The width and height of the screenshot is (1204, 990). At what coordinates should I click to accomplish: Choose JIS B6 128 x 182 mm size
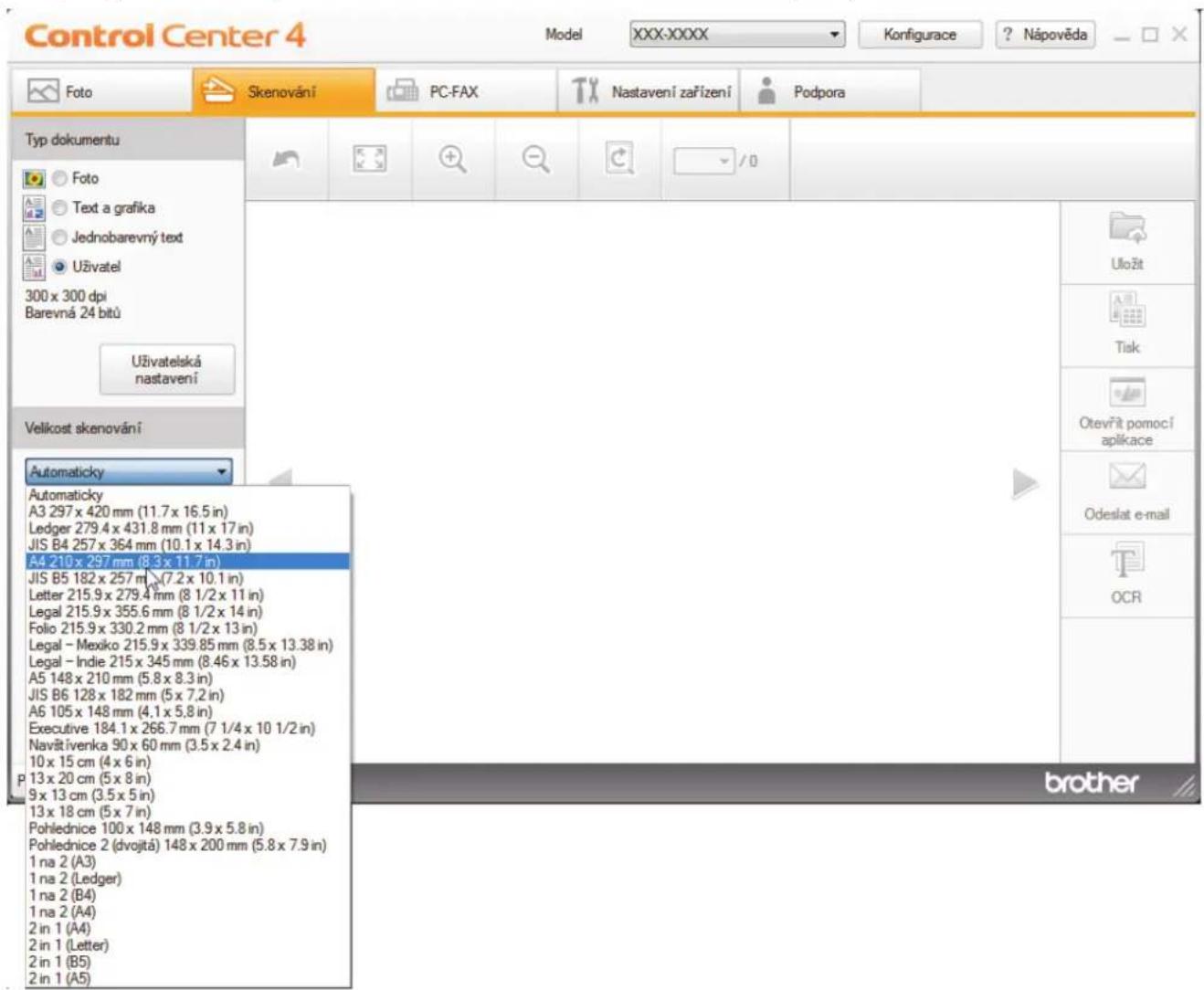188,695
